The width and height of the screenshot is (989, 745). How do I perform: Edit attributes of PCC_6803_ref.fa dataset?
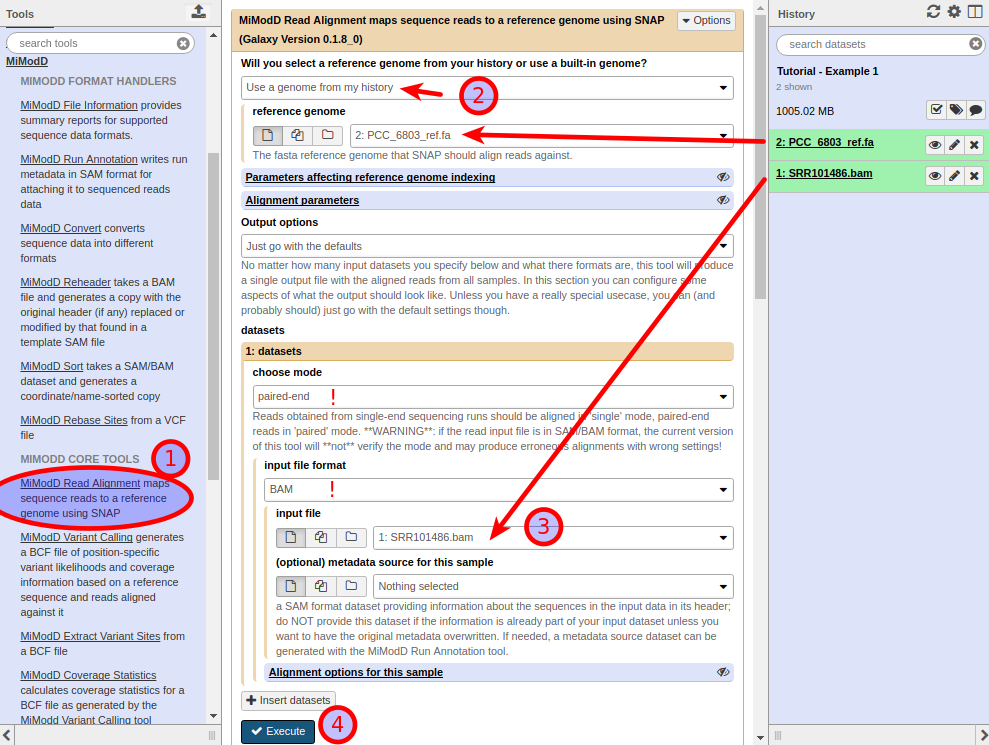pyautogui.click(x=954, y=145)
